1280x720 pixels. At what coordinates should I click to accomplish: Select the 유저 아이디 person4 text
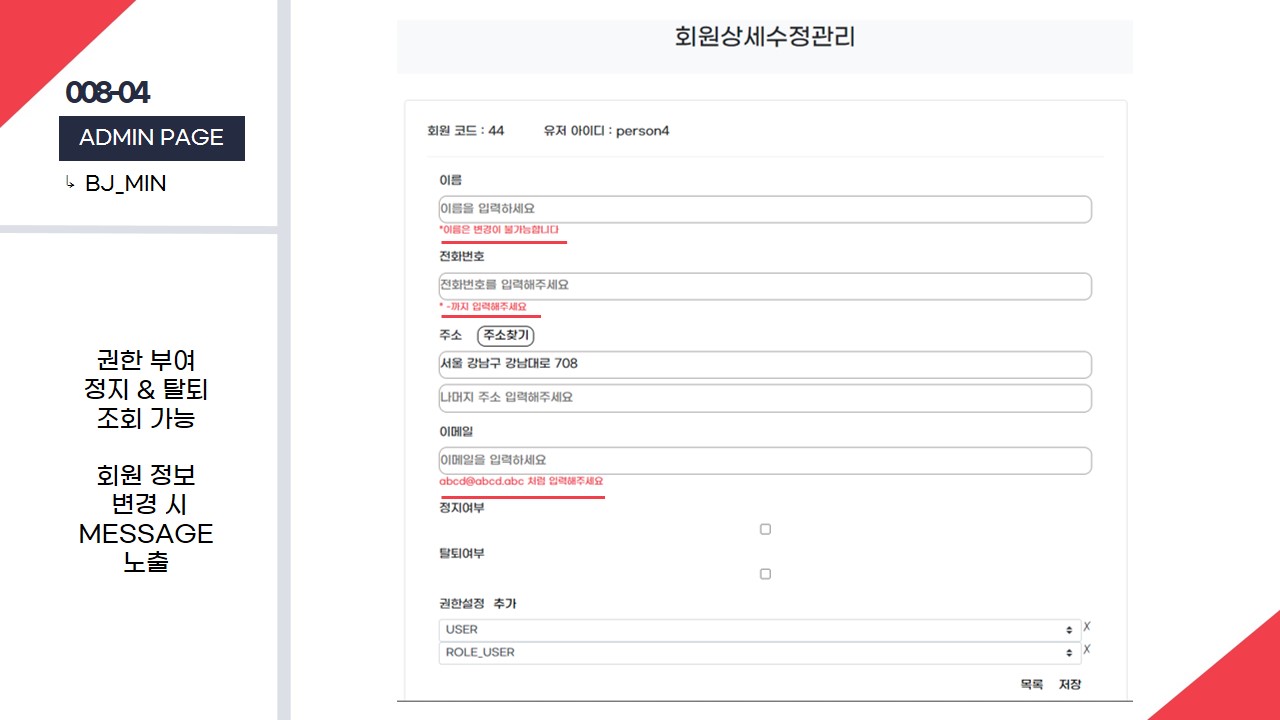(x=606, y=131)
